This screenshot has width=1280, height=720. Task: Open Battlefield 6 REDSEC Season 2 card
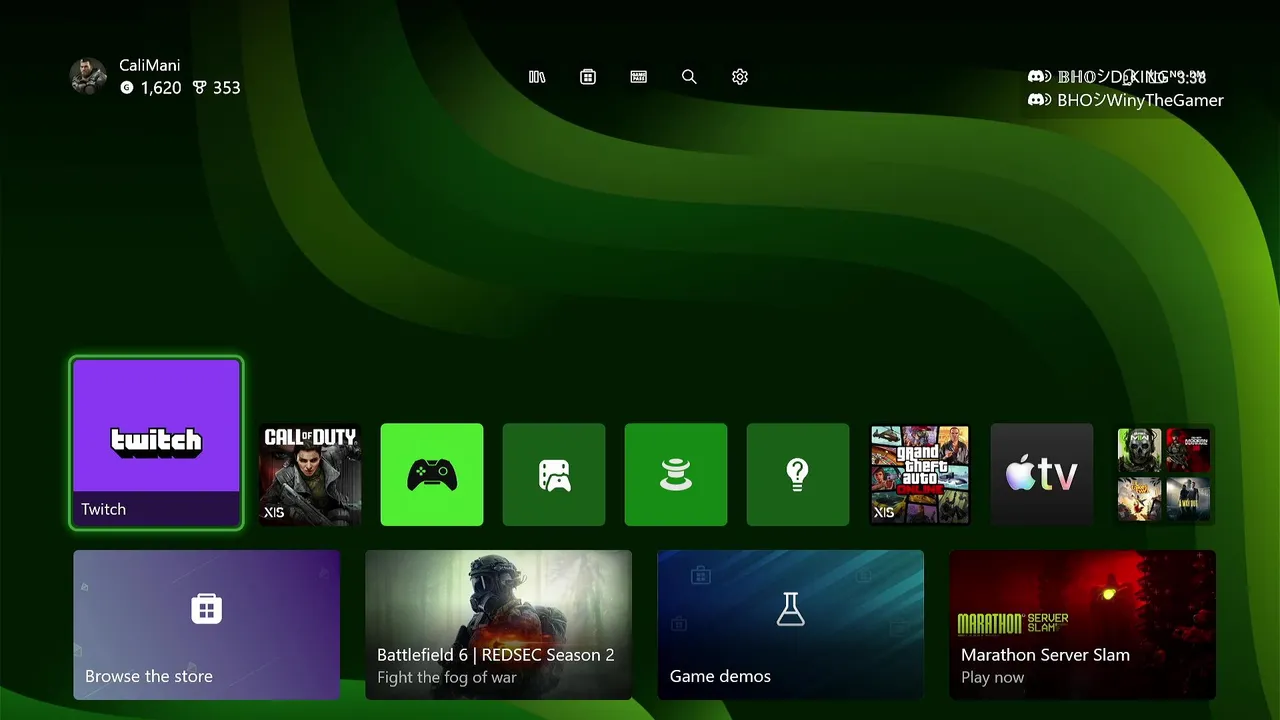(499, 625)
